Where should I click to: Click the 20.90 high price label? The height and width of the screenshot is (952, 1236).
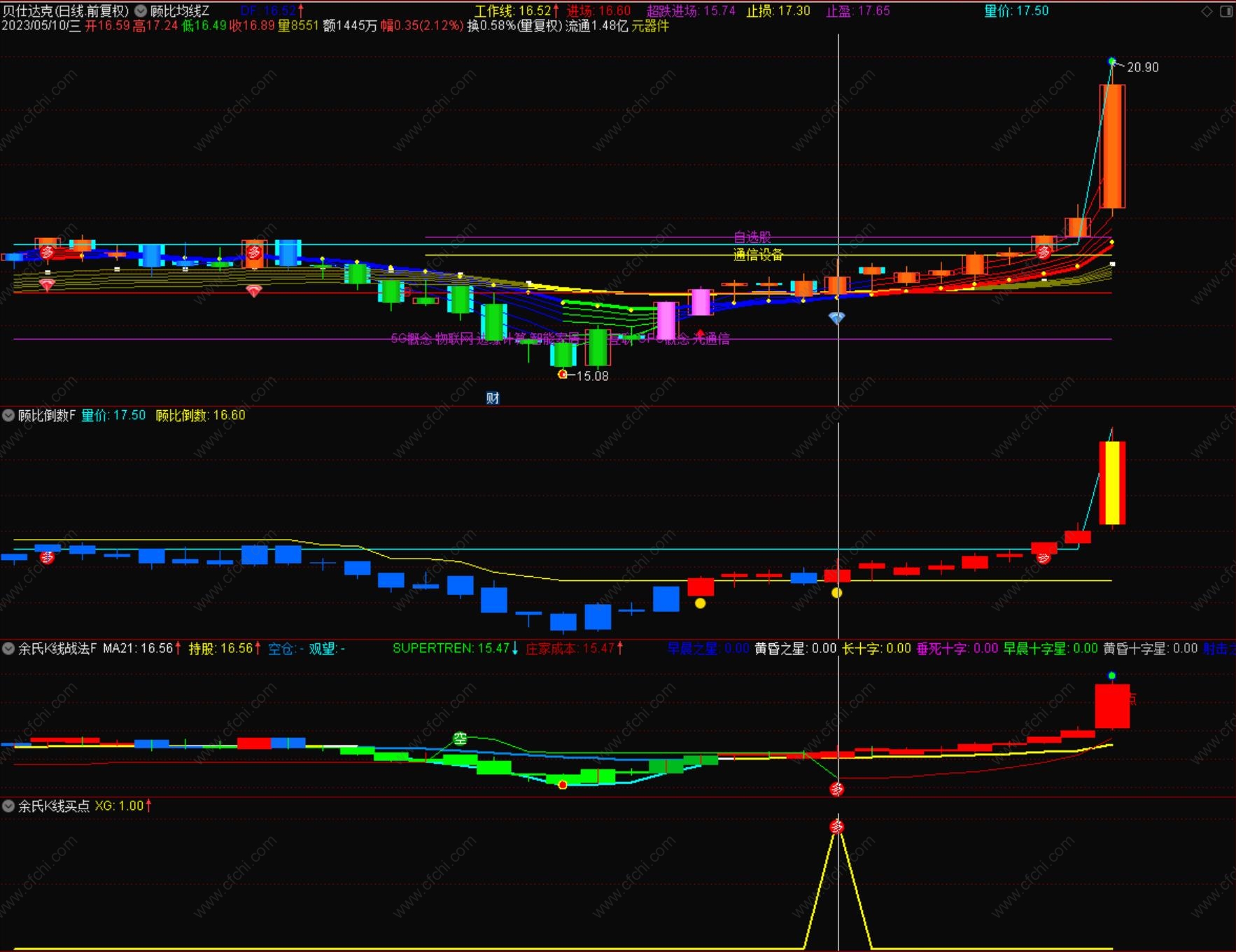coord(1143,67)
